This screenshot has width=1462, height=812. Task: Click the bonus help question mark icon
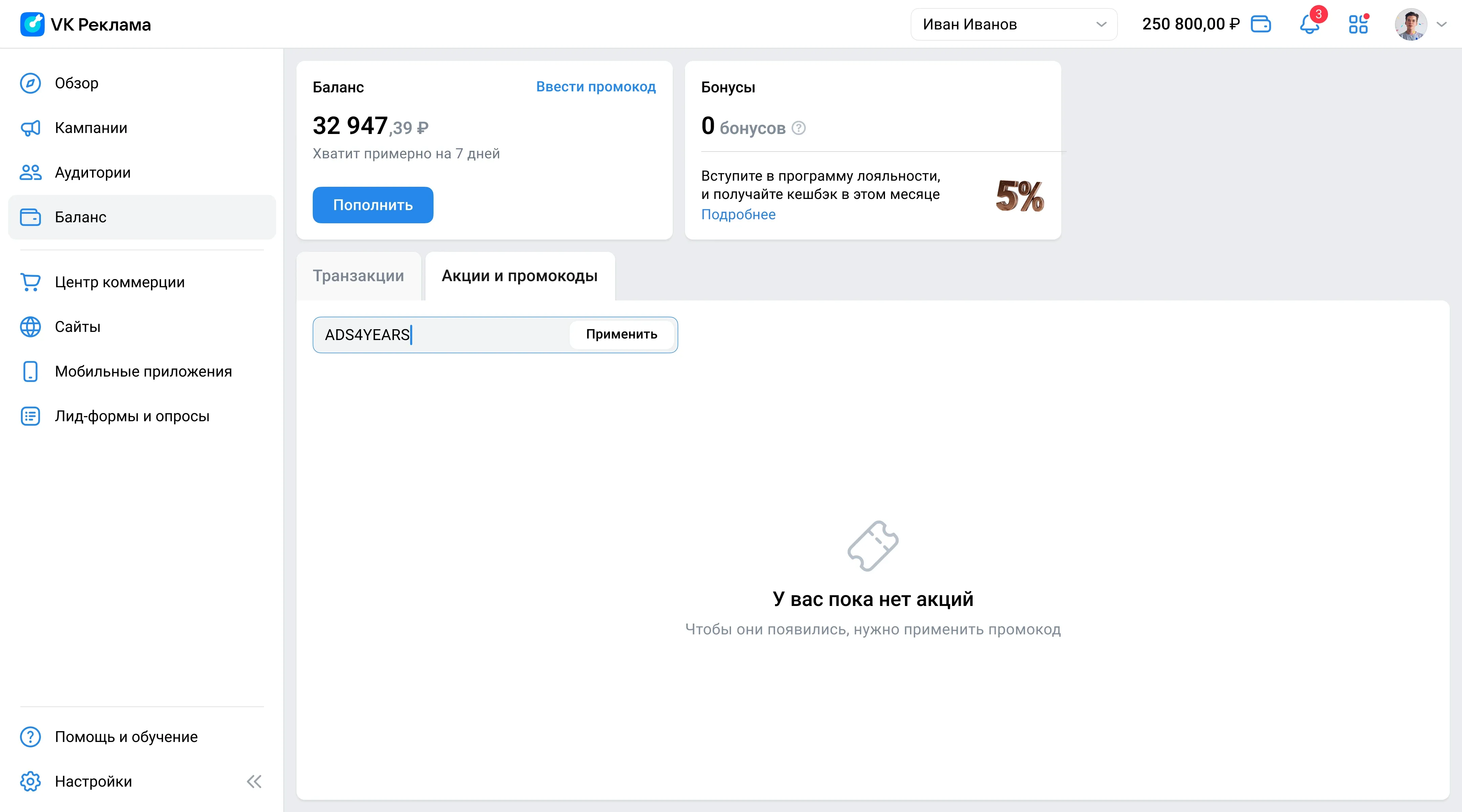tap(799, 128)
